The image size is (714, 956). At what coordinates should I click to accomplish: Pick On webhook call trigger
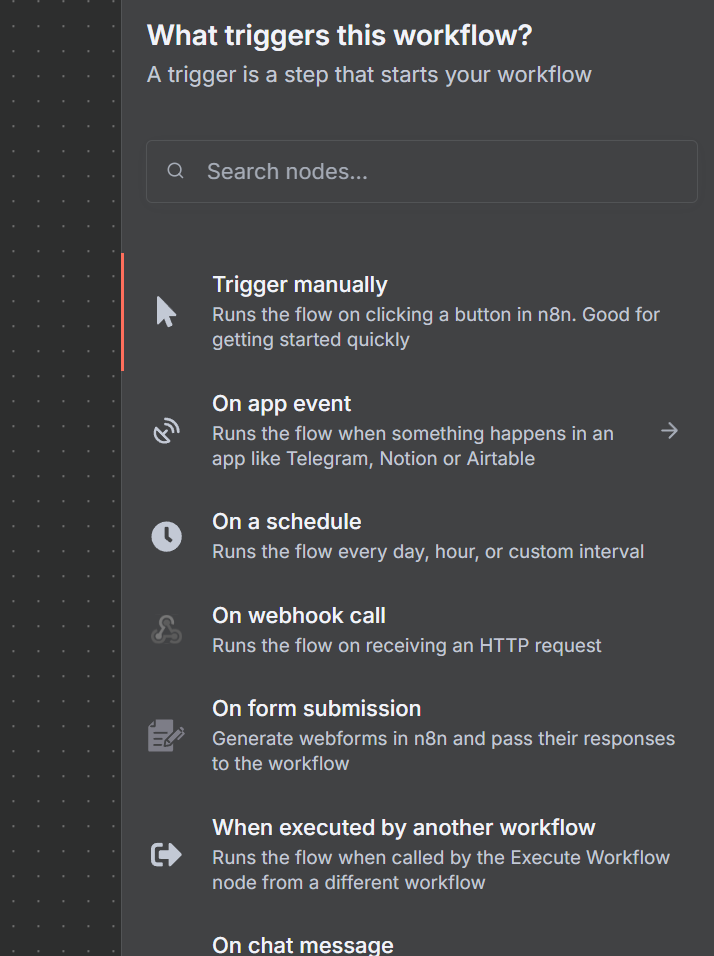[299, 616]
